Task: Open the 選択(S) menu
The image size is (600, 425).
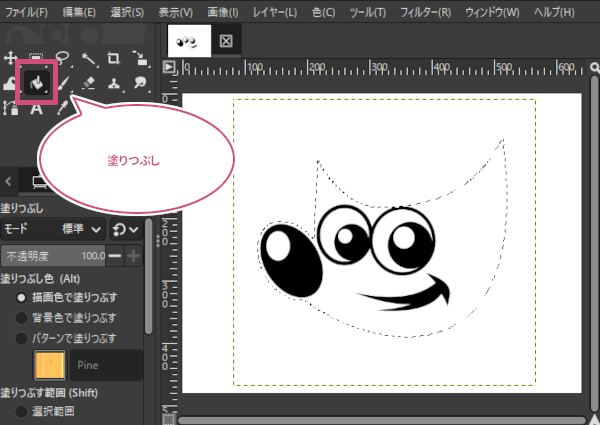Action: click(127, 13)
